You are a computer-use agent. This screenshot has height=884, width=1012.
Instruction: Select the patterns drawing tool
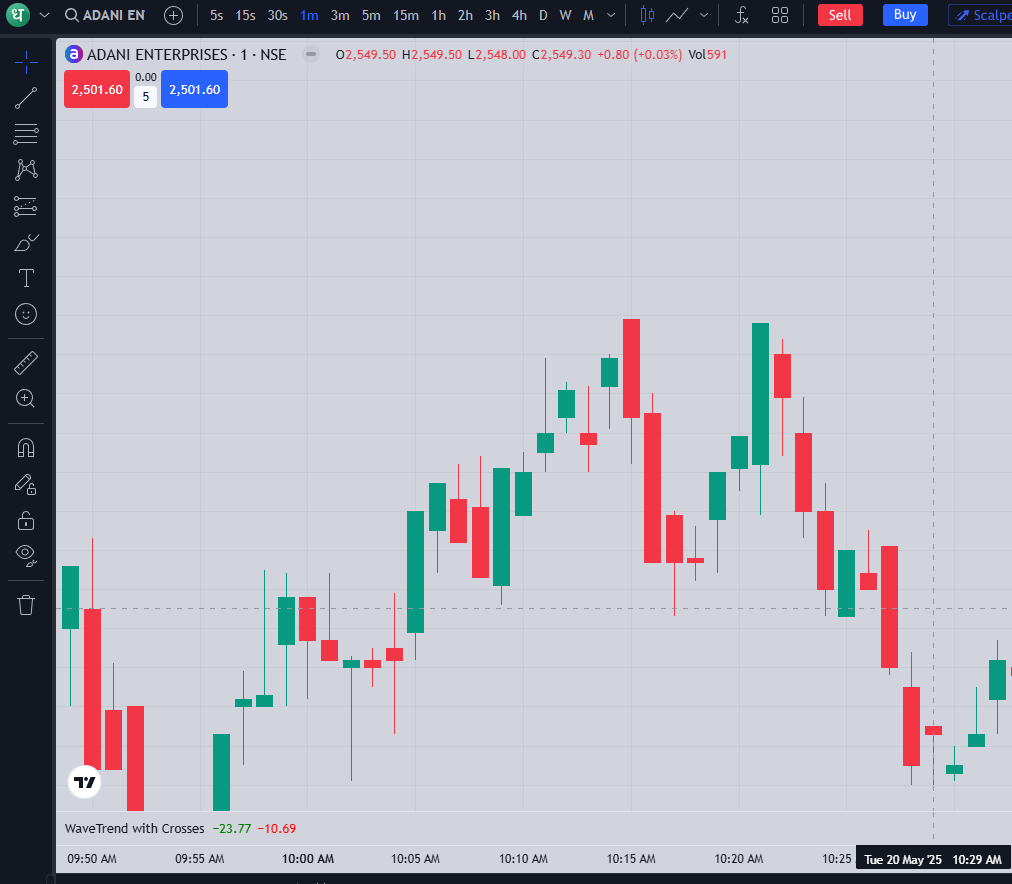(x=26, y=170)
